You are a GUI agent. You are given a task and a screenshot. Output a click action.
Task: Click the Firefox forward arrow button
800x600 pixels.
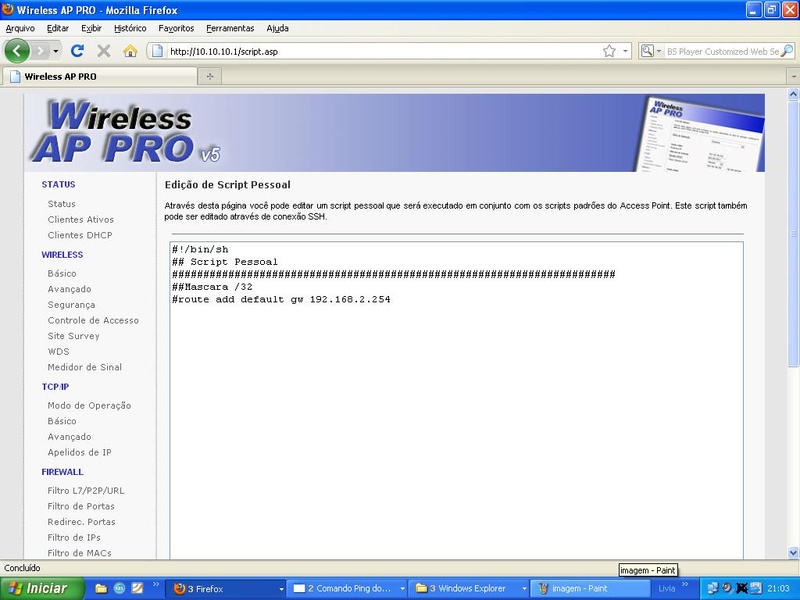point(40,51)
